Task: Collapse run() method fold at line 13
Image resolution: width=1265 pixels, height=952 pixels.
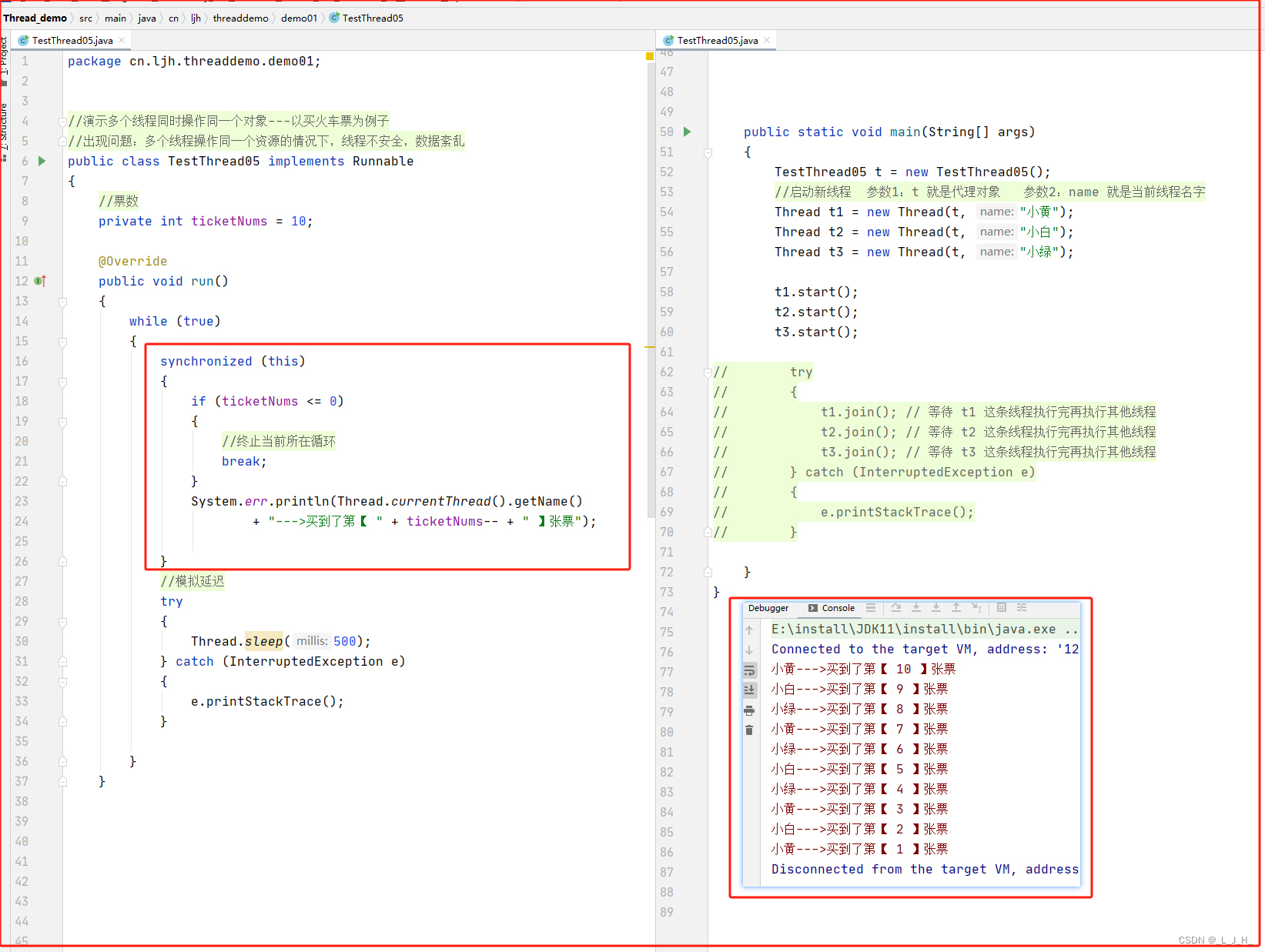Action: (62, 302)
